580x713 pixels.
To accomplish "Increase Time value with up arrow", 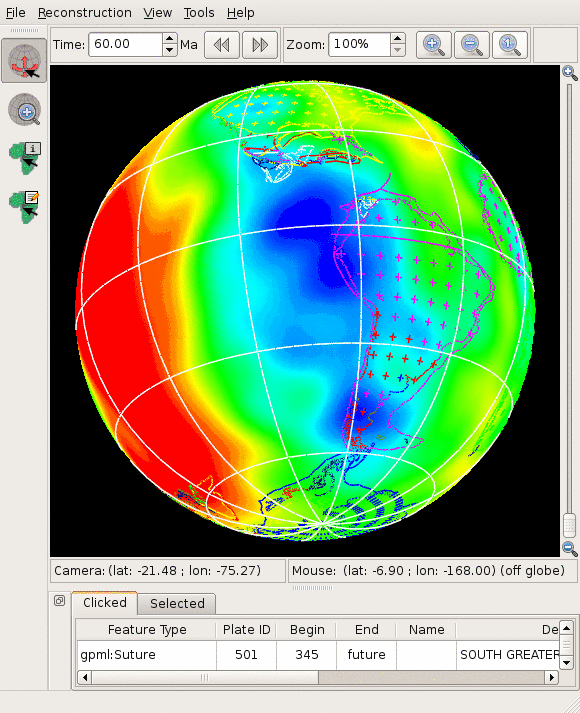I will tap(170, 39).
